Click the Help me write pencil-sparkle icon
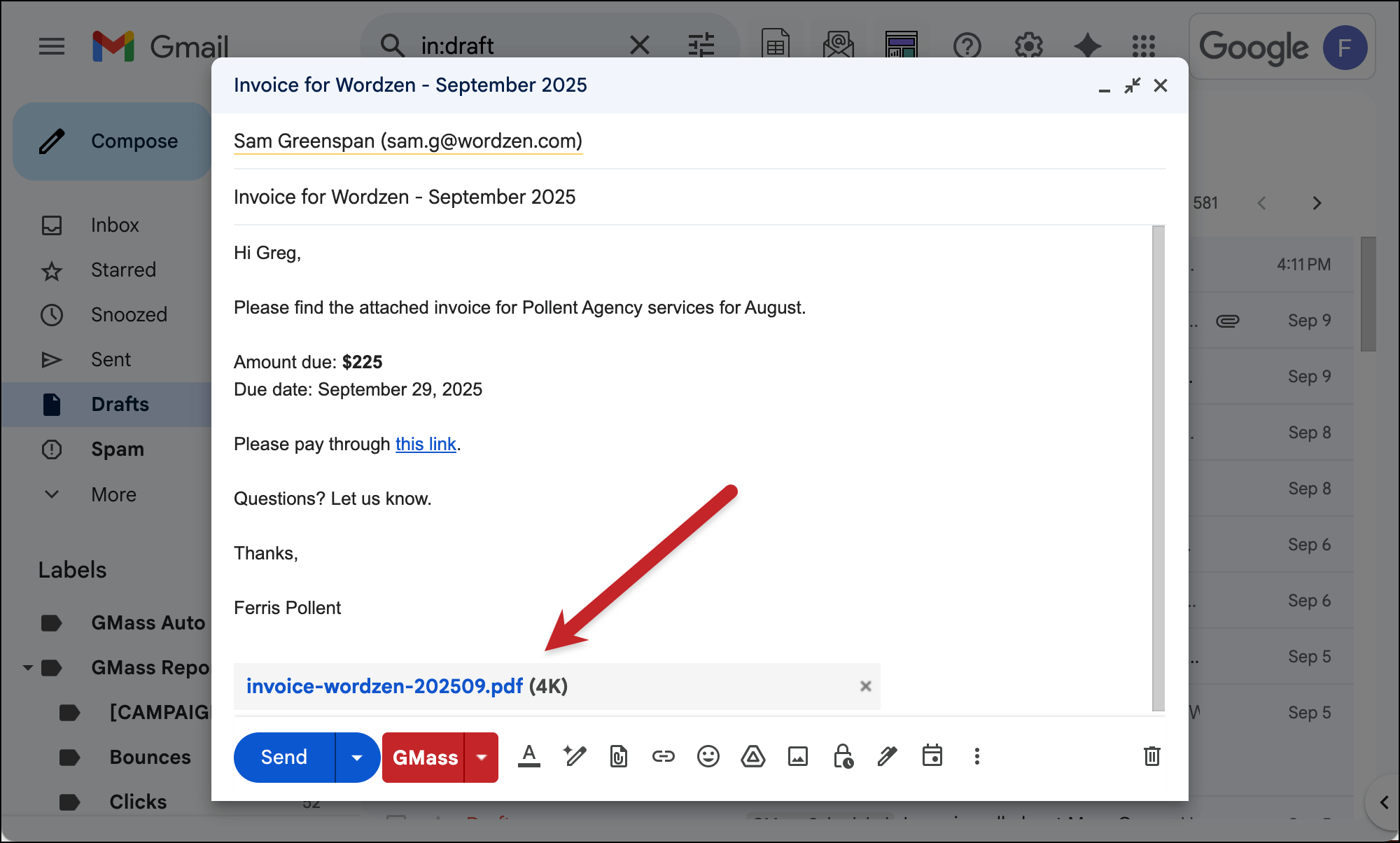 574,756
